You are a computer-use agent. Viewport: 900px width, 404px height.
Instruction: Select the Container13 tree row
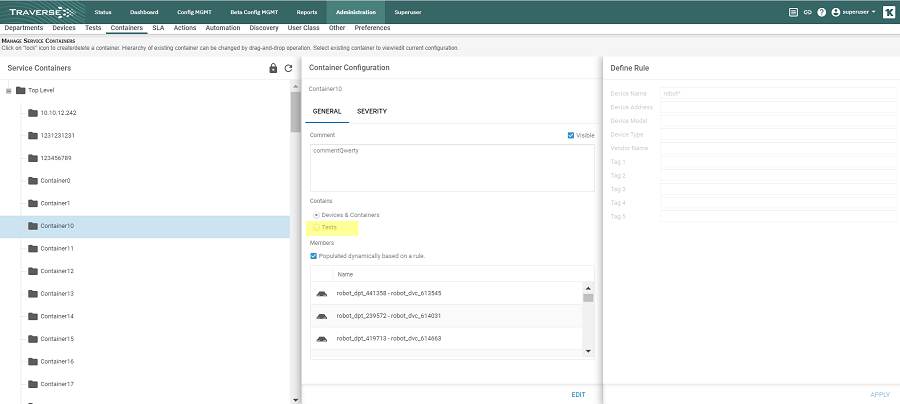click(145, 294)
